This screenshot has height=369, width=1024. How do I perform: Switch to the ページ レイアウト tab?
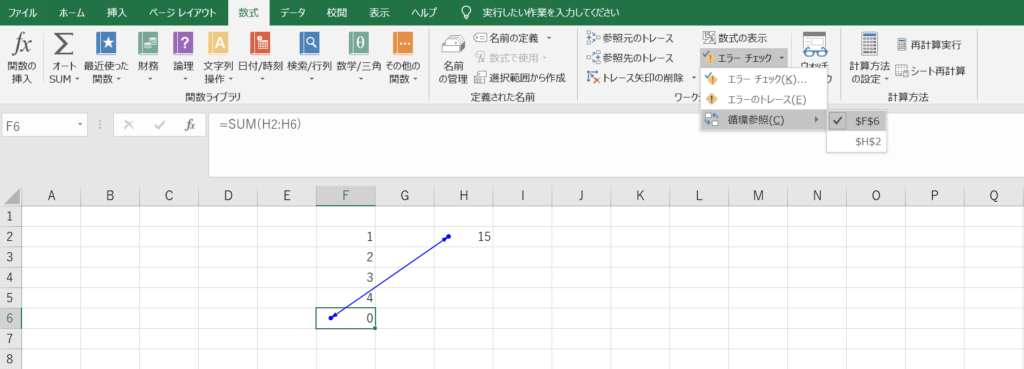click(x=182, y=12)
